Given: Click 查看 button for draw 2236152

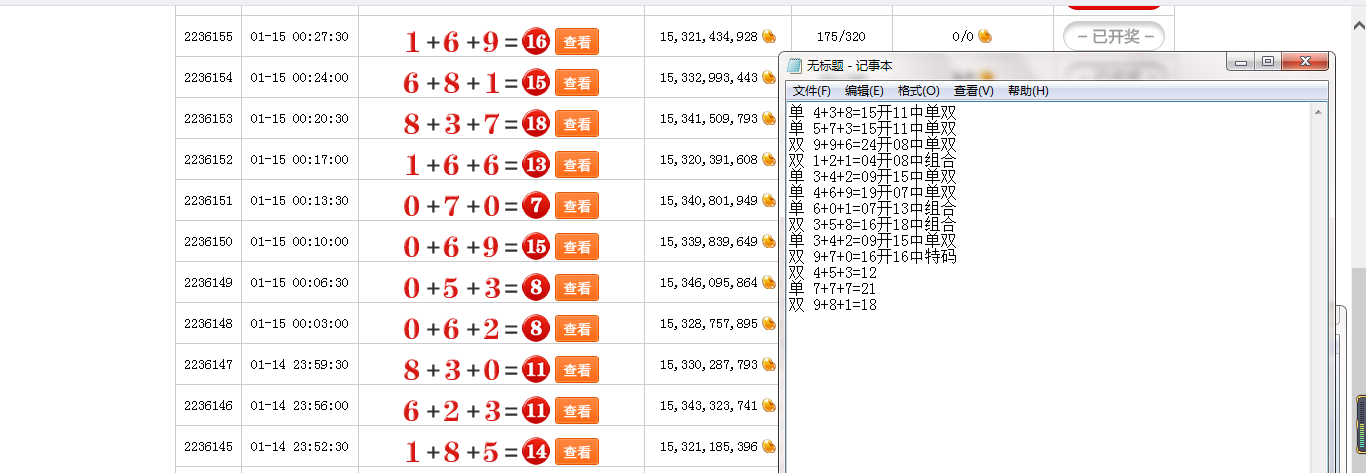Looking at the screenshot, I should pyautogui.click(x=577, y=164).
